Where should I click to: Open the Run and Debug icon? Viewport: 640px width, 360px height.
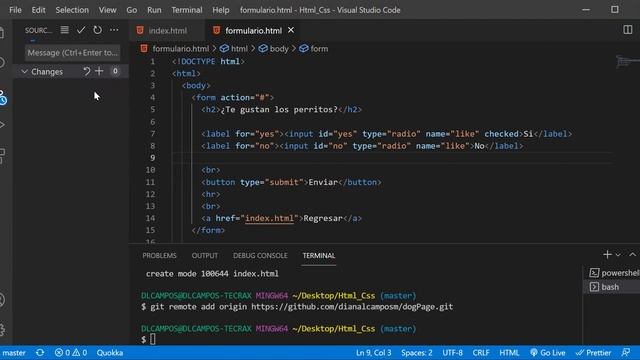(2, 124)
